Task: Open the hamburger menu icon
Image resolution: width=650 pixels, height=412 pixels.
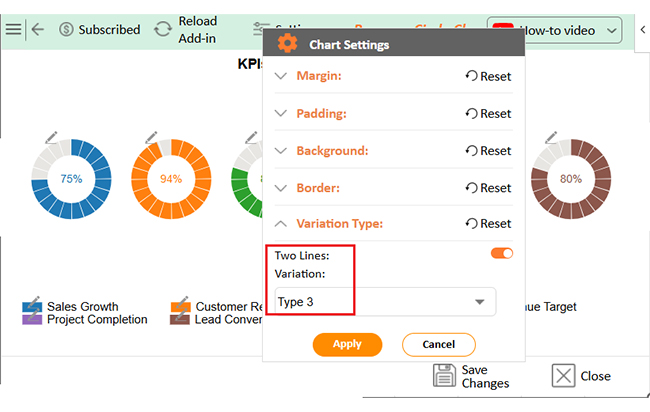Action: point(13,29)
